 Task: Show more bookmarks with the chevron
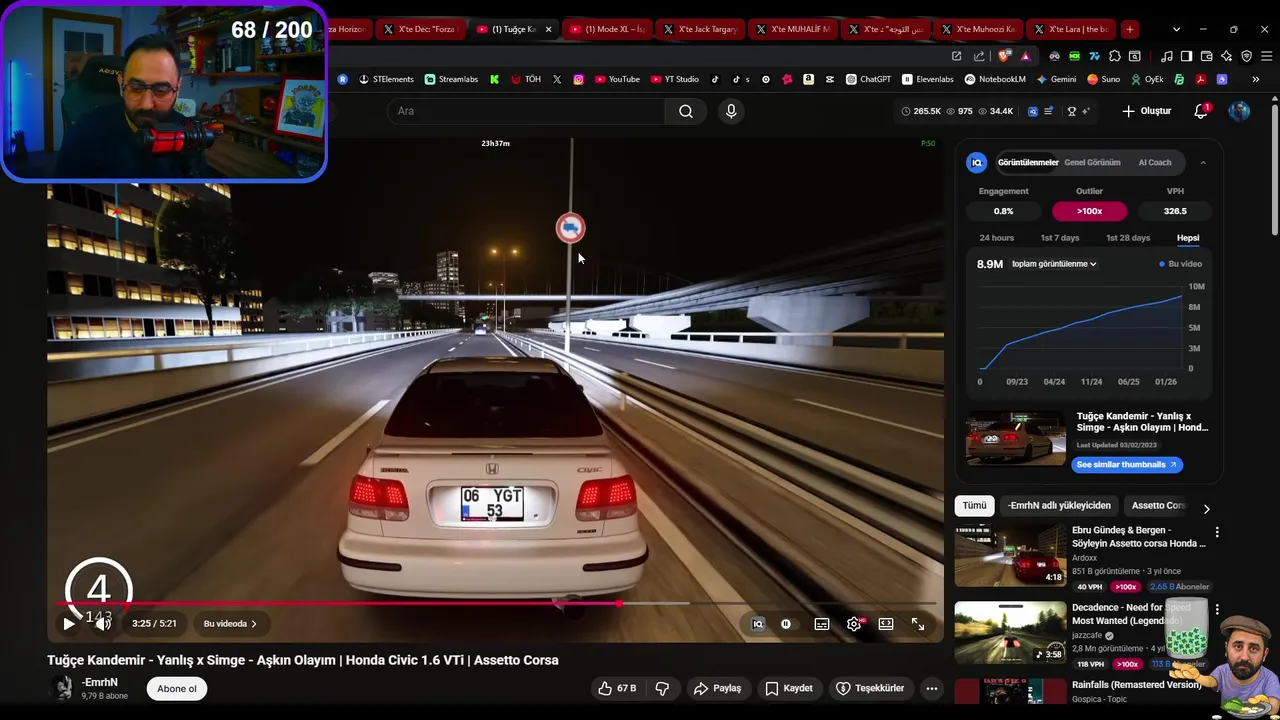click(1255, 79)
